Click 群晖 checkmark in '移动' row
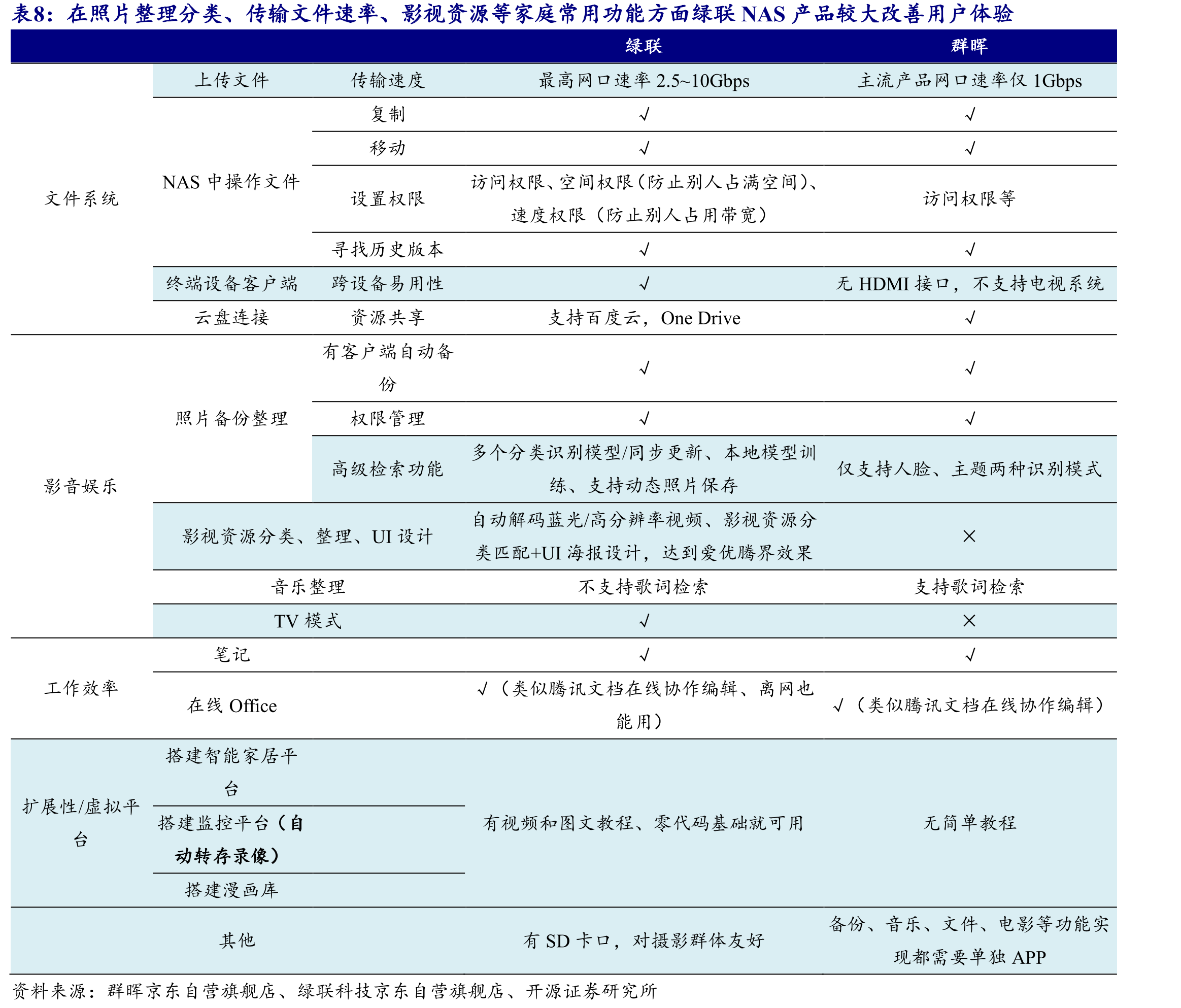The height and width of the screenshot is (1008, 1181). [969, 148]
